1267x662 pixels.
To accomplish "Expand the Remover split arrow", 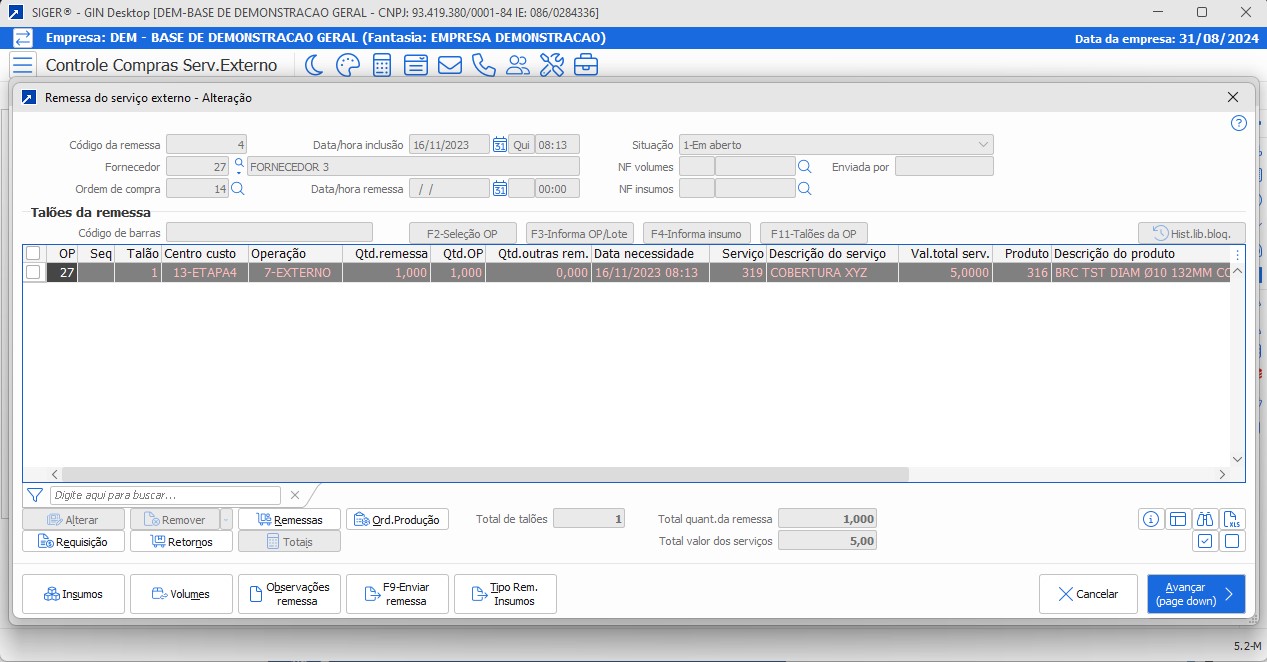I will [x=226, y=520].
